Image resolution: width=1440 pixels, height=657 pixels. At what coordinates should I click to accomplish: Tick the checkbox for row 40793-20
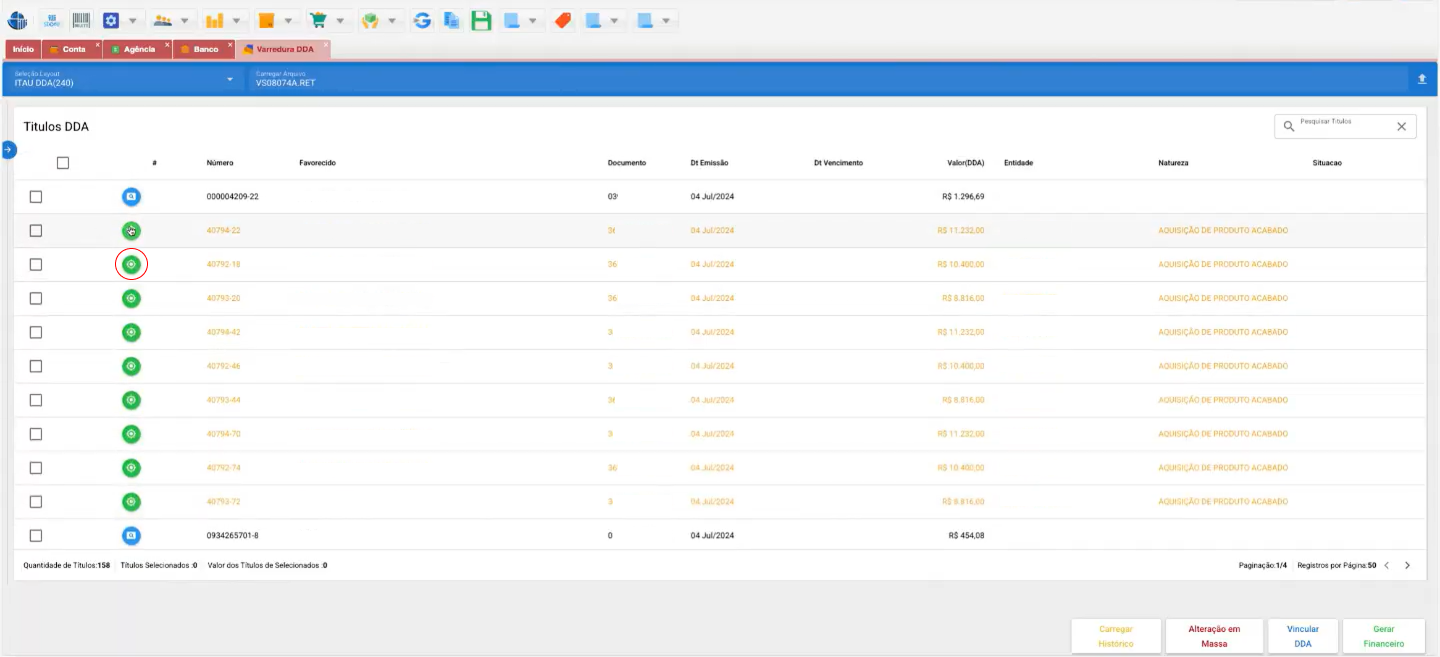tap(36, 298)
